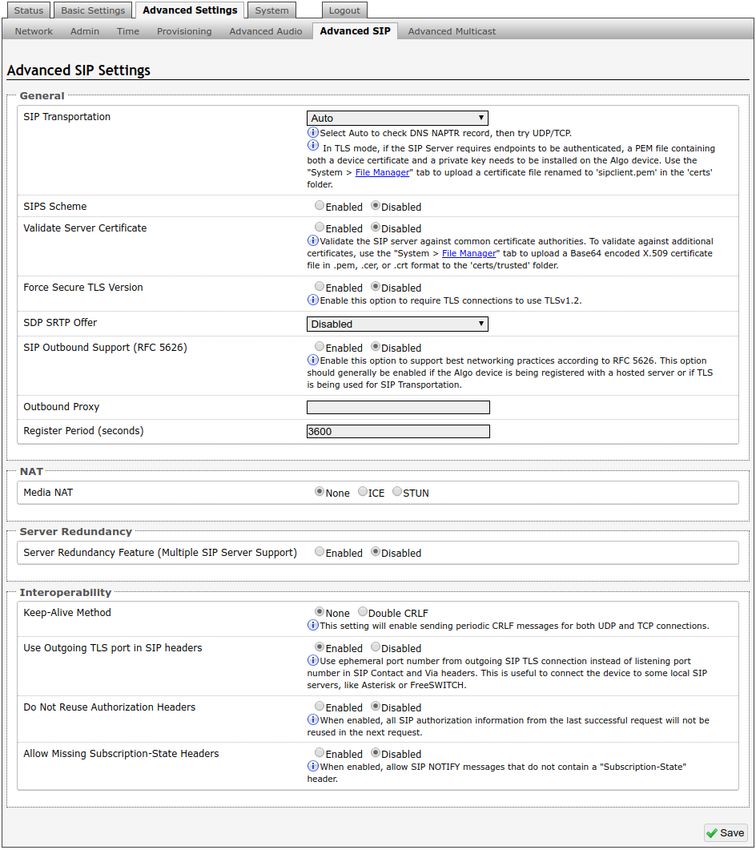Open the Basic Settings tab
The width and height of the screenshot is (756, 850).
click(93, 10)
